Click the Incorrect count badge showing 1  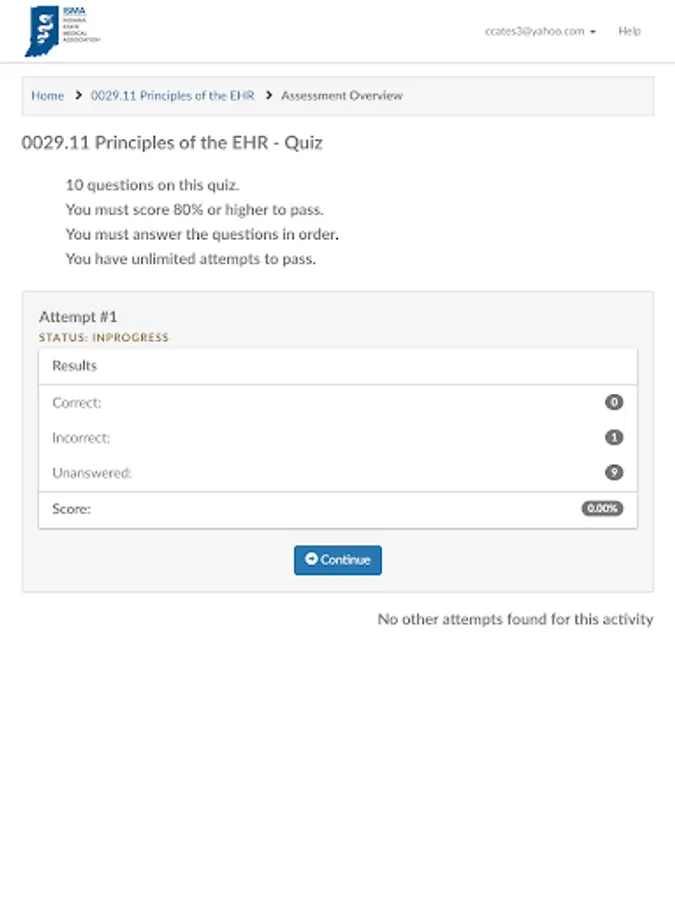pyautogui.click(x=614, y=437)
